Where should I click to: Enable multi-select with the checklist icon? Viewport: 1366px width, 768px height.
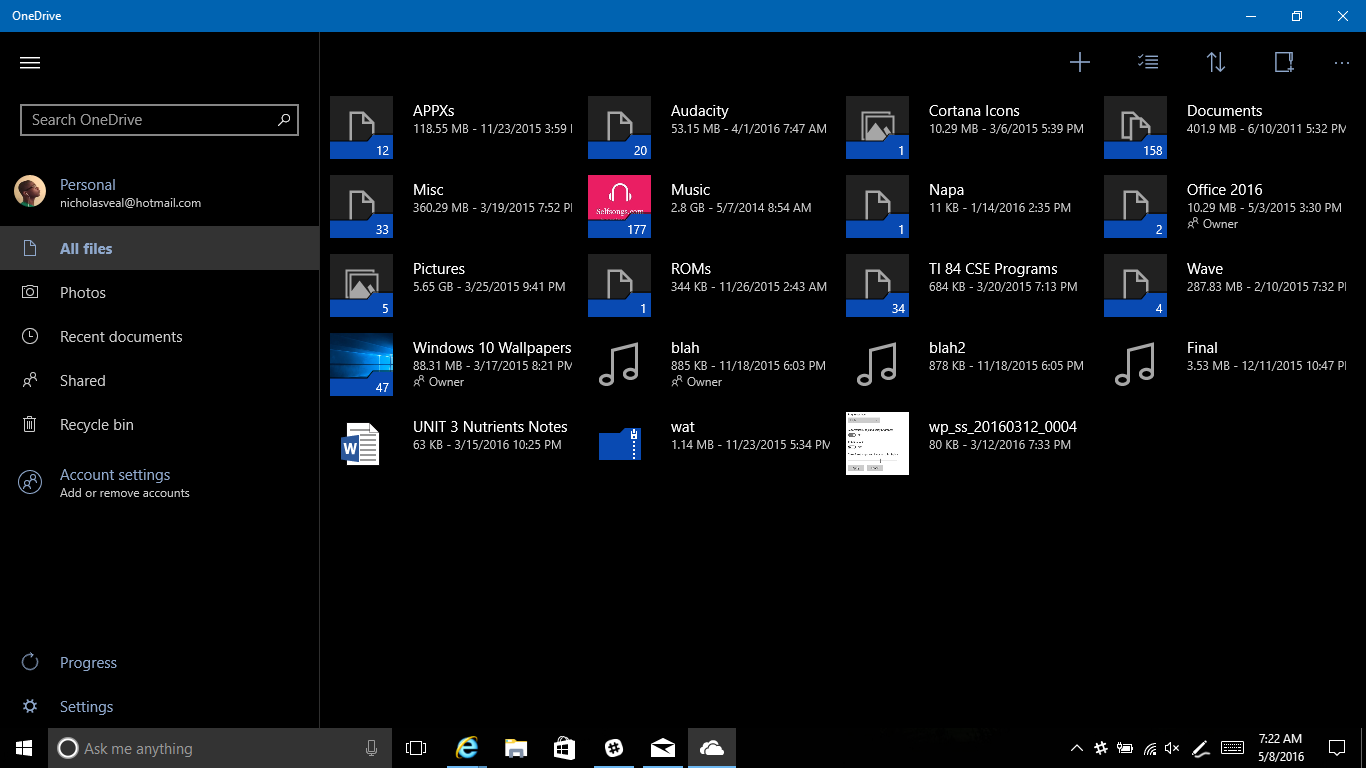point(1148,63)
